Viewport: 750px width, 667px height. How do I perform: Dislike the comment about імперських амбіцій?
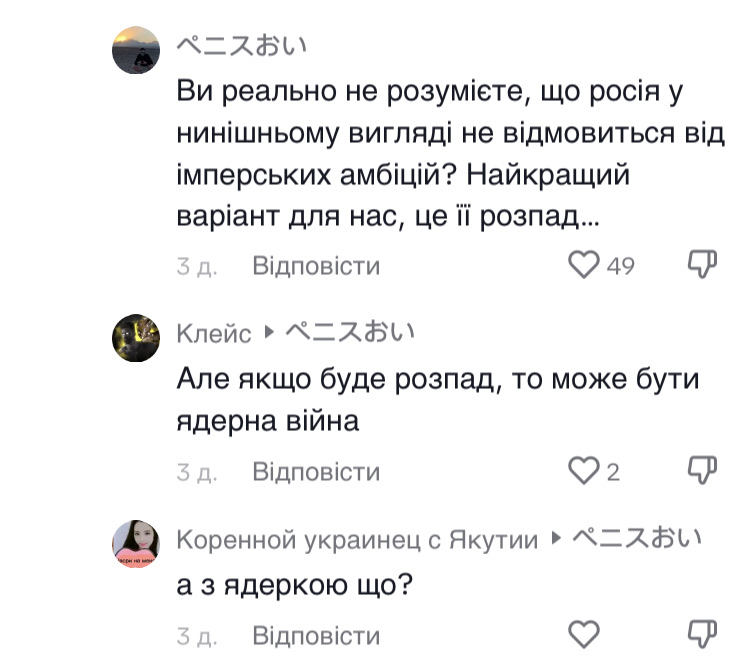(704, 265)
